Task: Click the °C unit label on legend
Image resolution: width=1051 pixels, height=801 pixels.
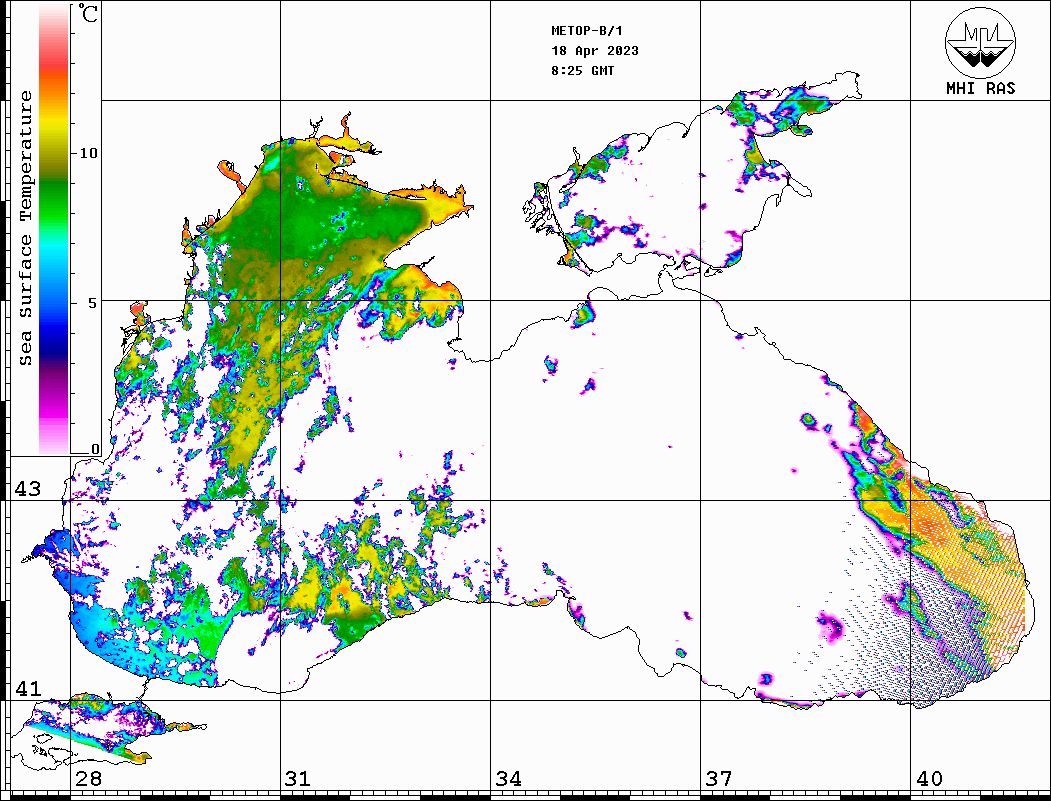Action: click(x=87, y=13)
